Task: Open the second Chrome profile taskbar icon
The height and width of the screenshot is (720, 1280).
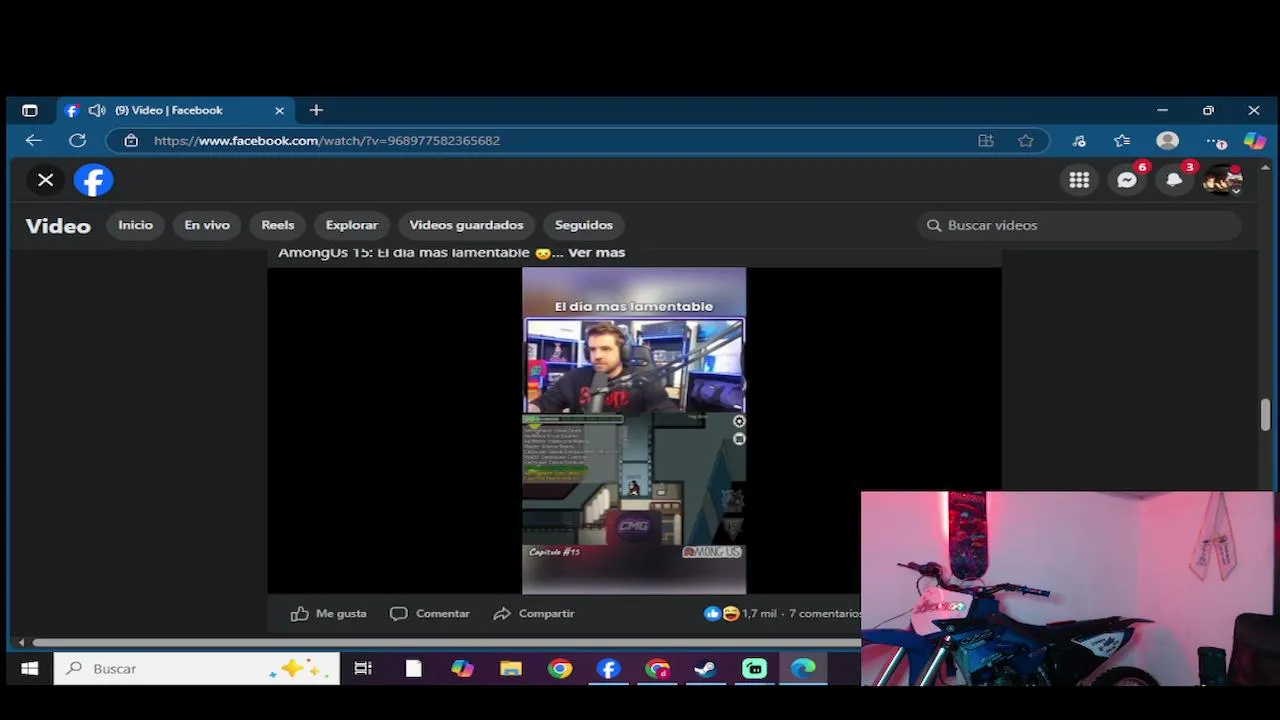Action: point(658,669)
